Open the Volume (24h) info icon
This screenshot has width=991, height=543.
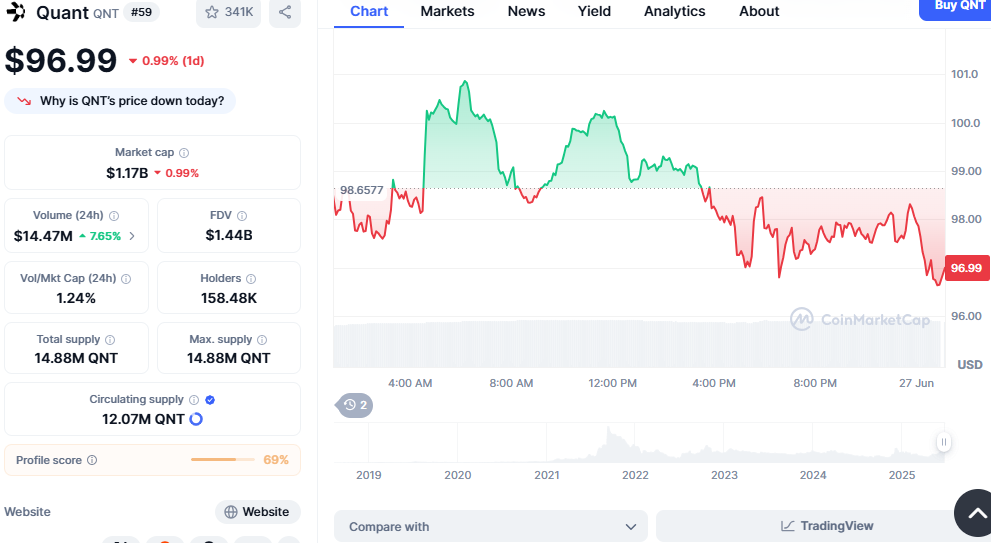pos(114,216)
